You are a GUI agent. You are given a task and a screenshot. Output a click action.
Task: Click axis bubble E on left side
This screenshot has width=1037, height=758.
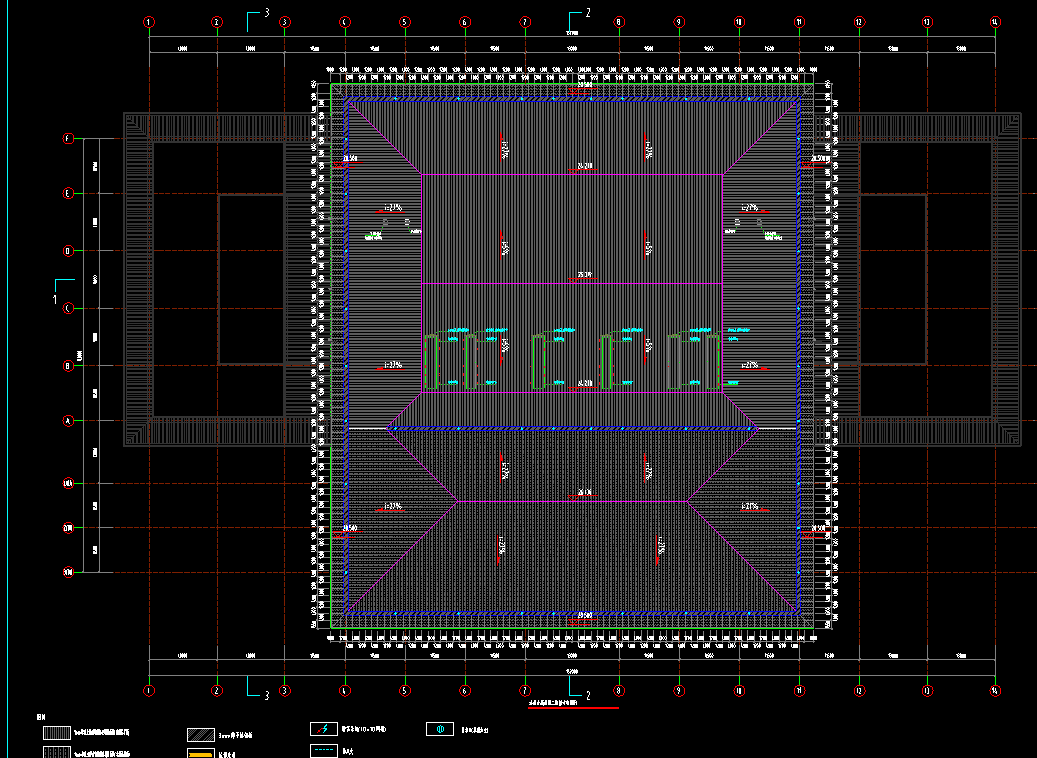pos(69,193)
